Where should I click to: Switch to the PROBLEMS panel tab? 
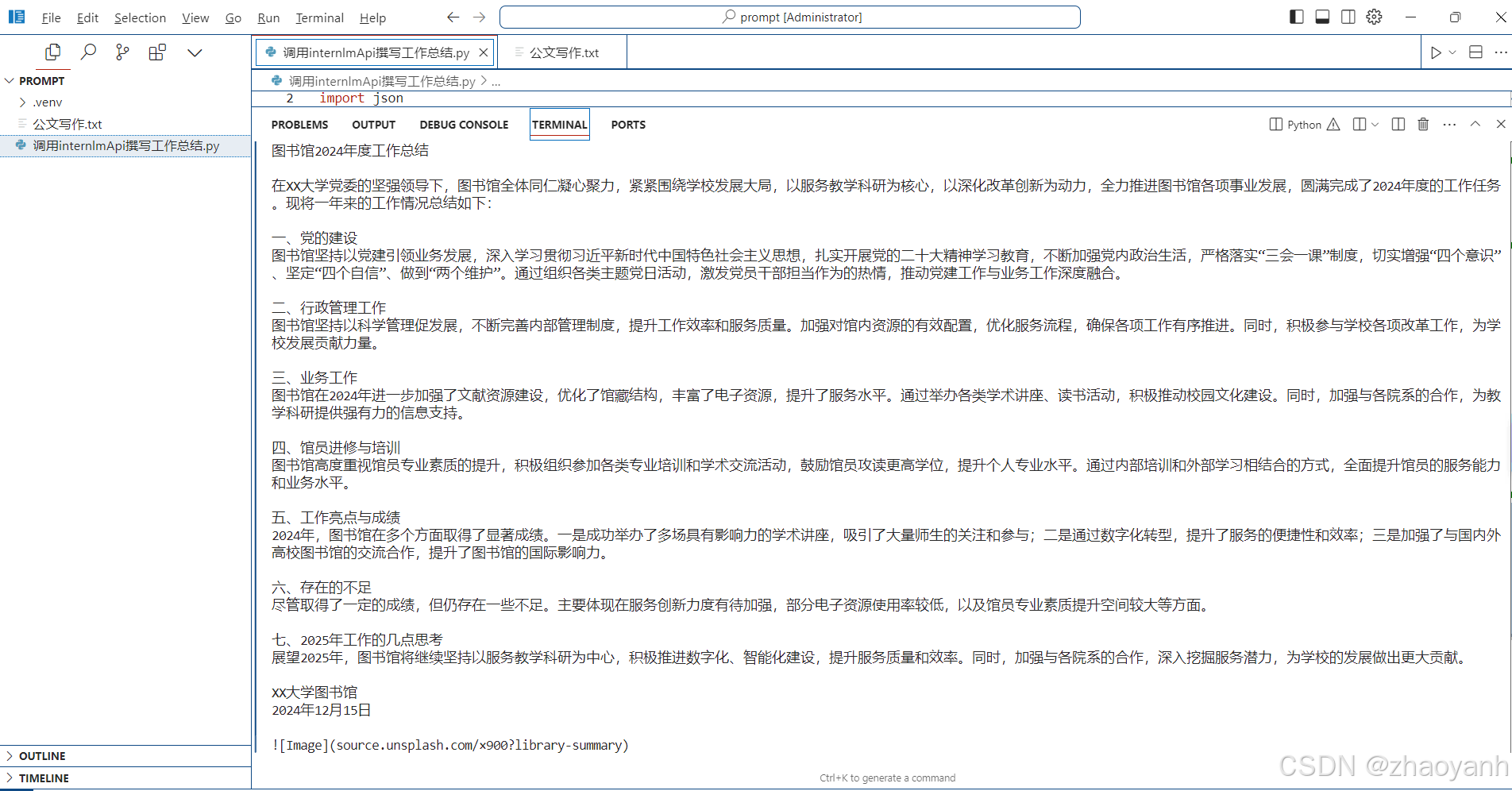[x=299, y=125]
